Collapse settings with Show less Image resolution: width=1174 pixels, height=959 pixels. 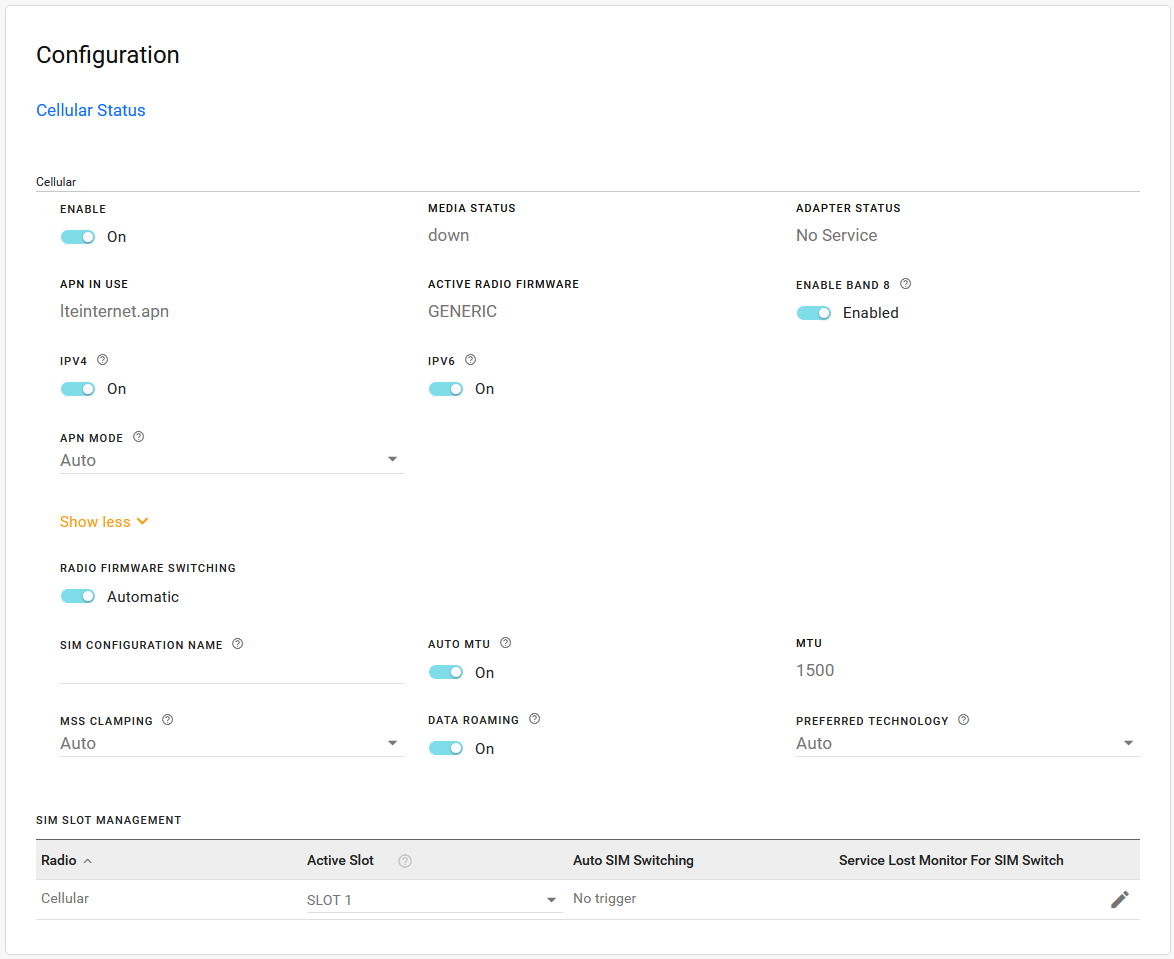tap(104, 522)
